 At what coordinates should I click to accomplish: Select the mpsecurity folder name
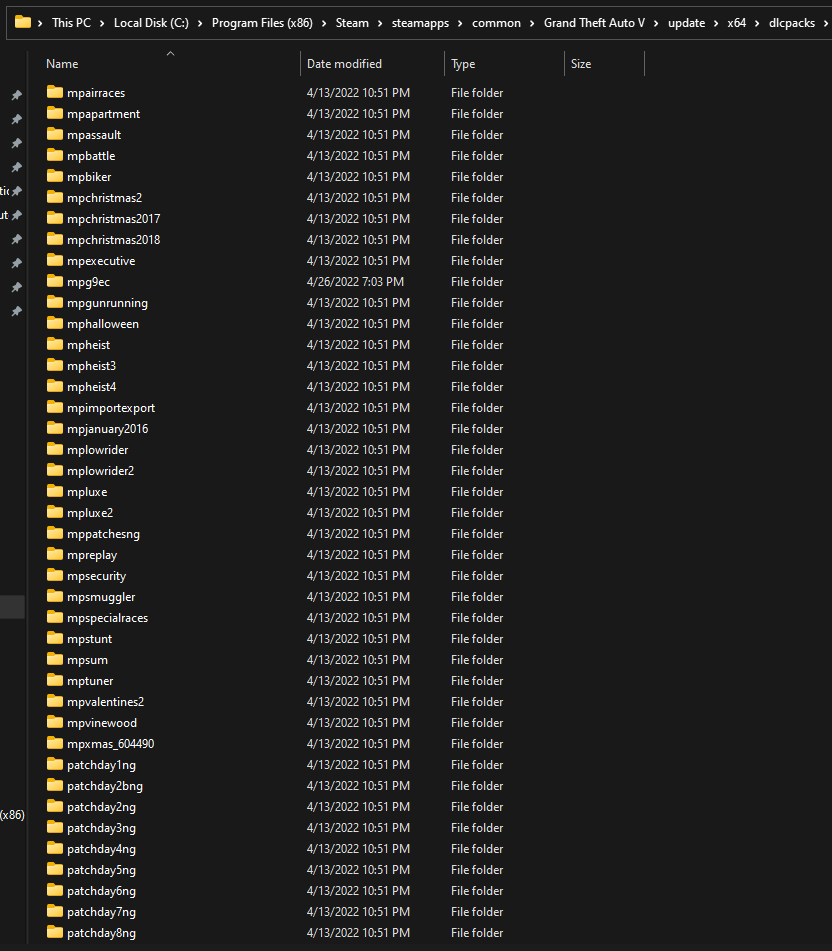pos(96,576)
